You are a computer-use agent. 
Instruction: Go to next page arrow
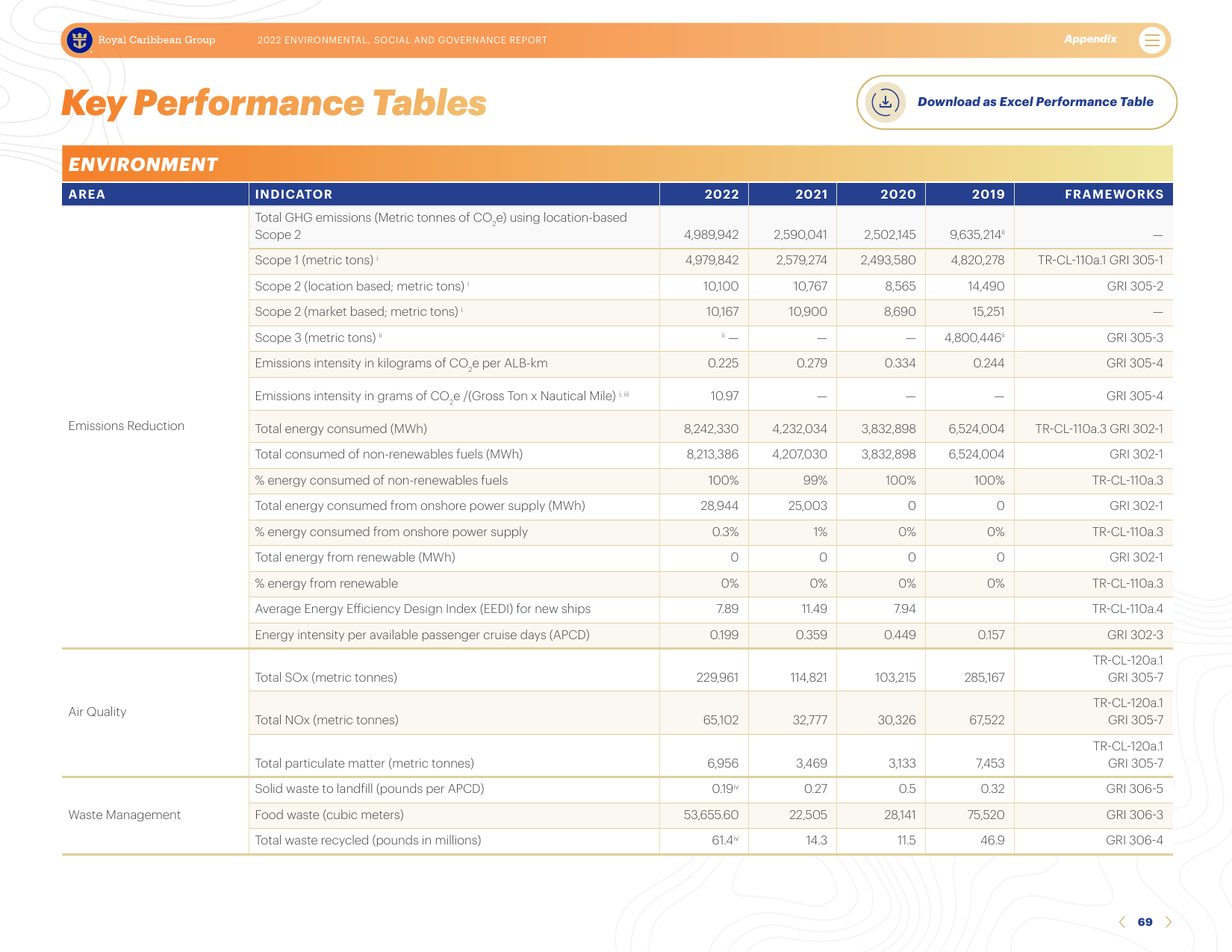pos(1169,922)
